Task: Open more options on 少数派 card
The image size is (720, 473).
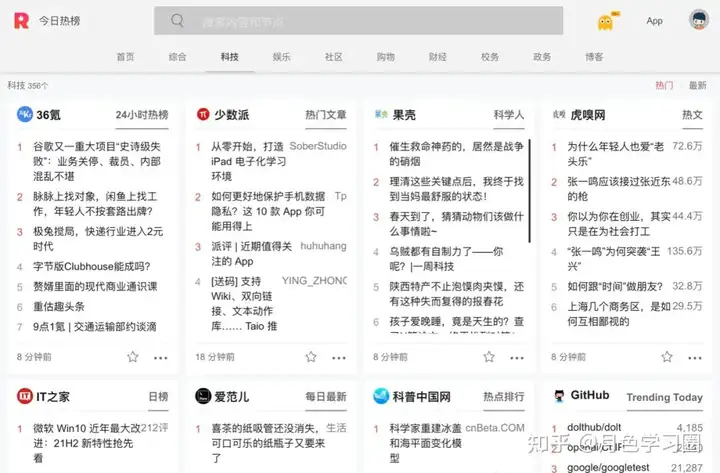Action: tap(339, 358)
